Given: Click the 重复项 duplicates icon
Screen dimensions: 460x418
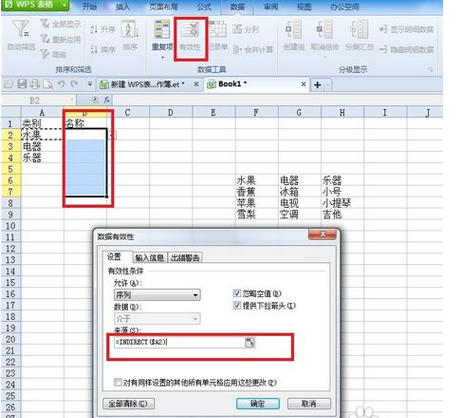Looking at the screenshot, I should point(162,29).
